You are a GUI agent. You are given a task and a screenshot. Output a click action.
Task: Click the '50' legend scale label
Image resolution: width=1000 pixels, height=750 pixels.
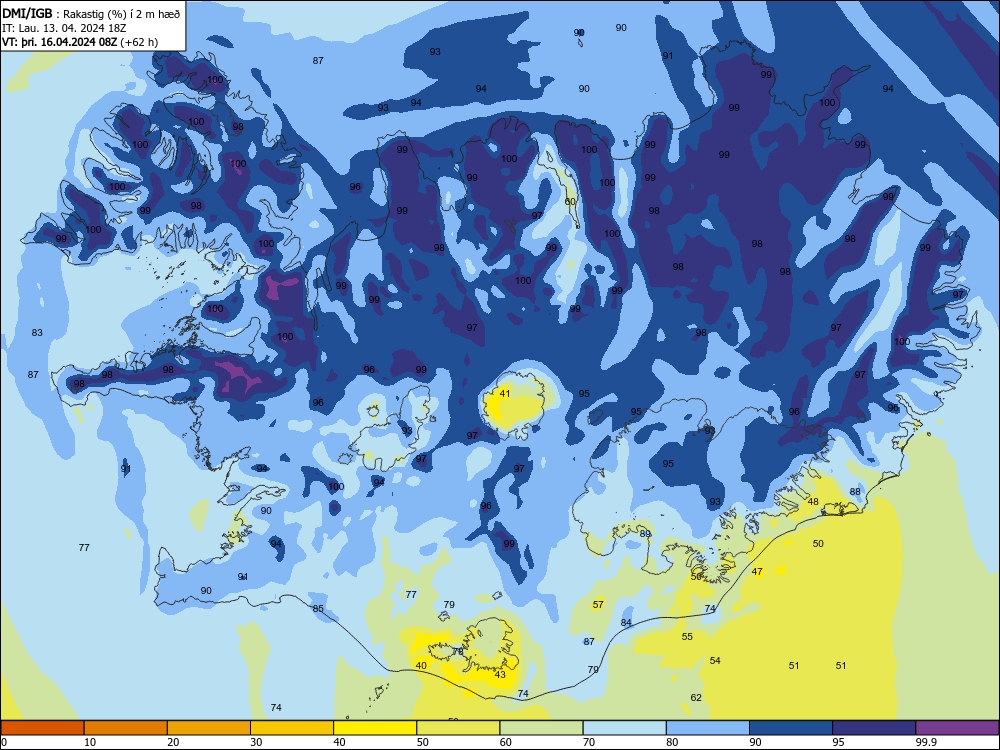pos(423,742)
